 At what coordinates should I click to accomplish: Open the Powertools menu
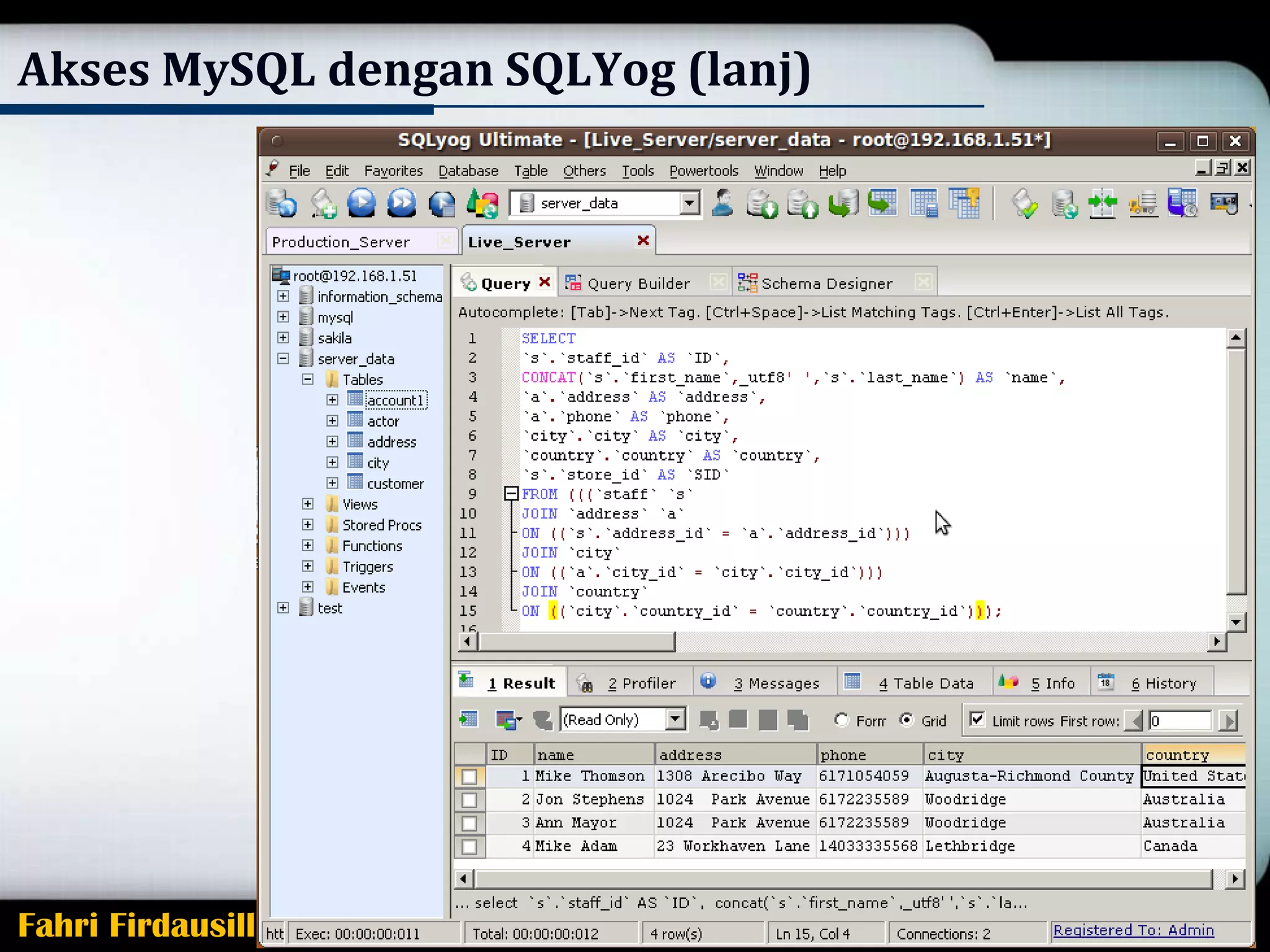[704, 170]
